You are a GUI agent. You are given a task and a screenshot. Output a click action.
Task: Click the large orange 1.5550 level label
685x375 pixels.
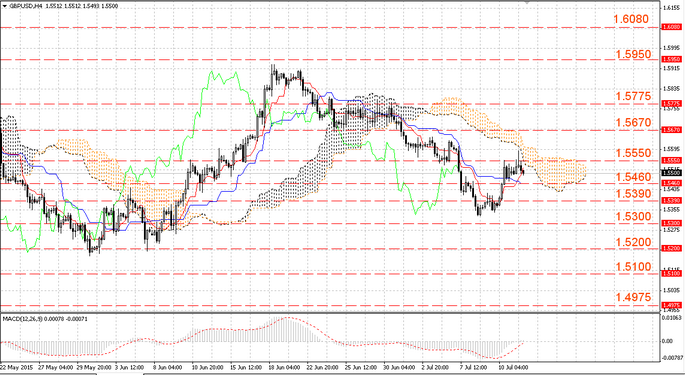tap(633, 153)
